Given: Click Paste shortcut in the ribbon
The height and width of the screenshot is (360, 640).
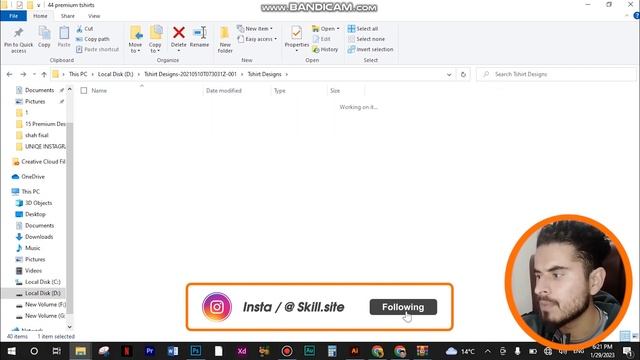Looking at the screenshot, I should coord(98,49).
